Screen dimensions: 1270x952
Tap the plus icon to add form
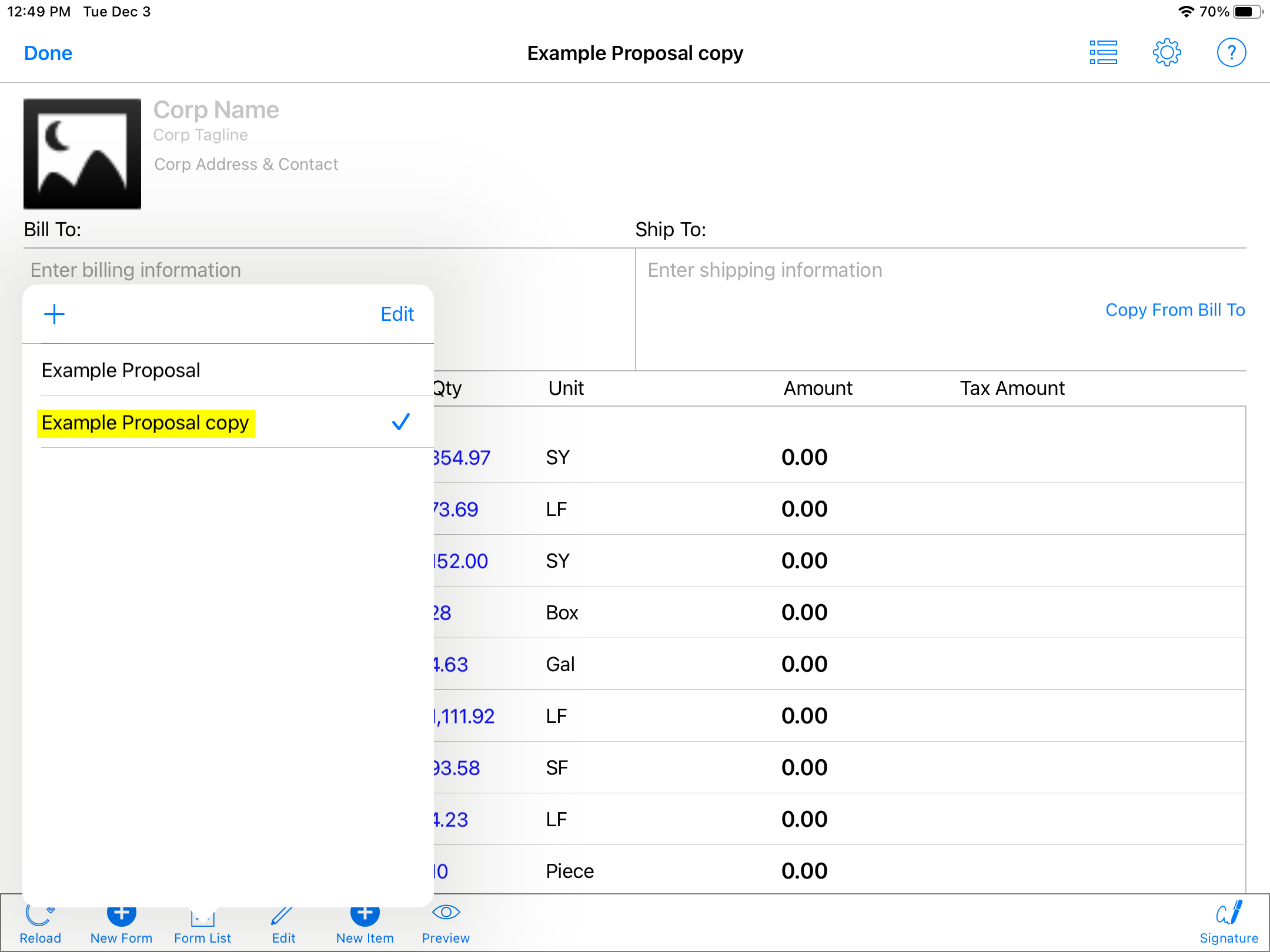(x=54, y=314)
